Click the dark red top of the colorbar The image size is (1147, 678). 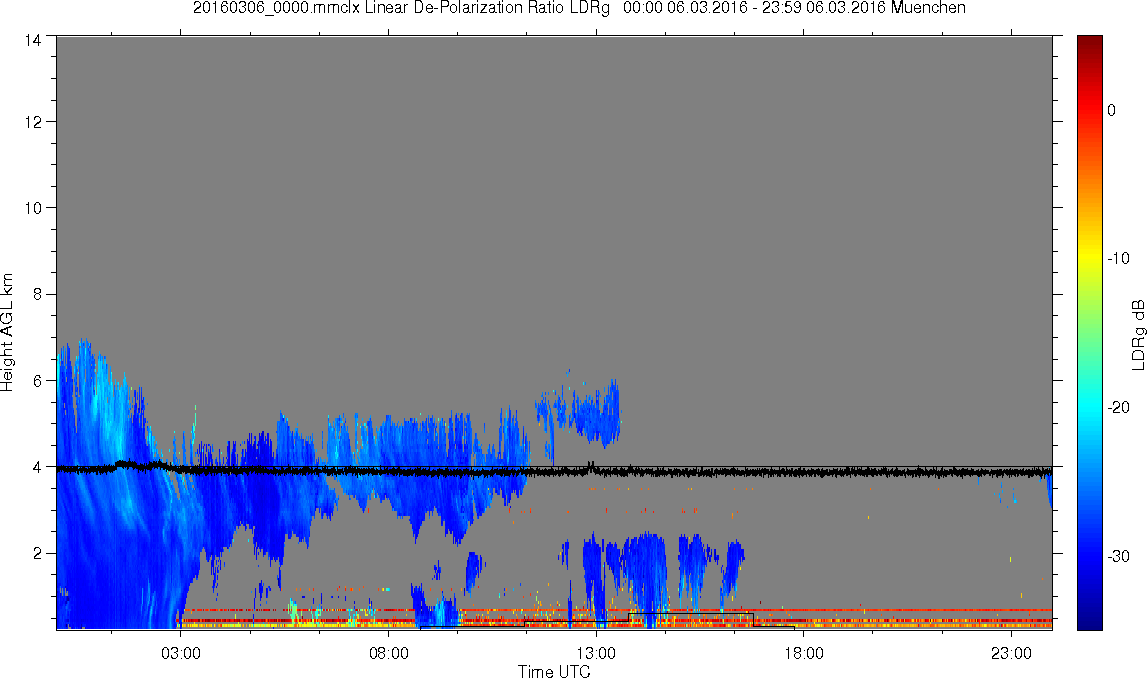[1089, 44]
